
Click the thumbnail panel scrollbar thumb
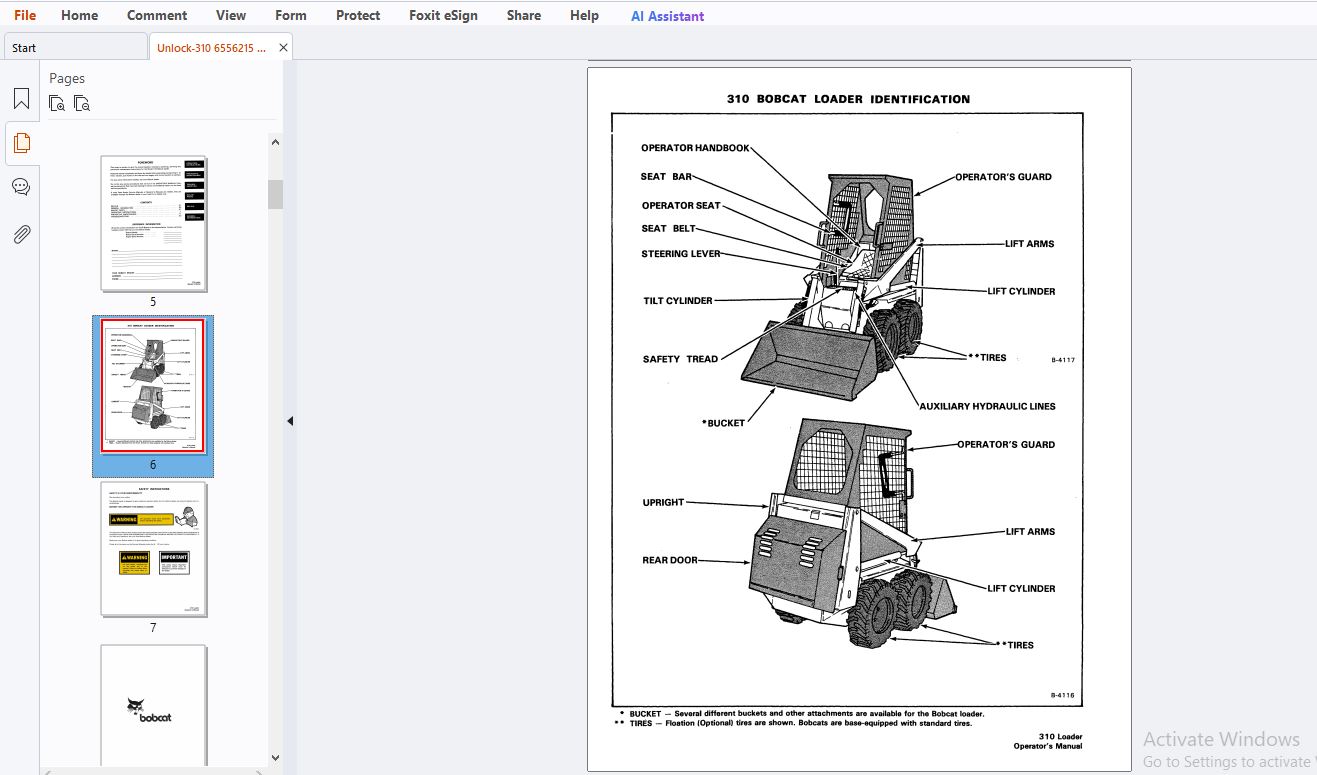[275, 194]
